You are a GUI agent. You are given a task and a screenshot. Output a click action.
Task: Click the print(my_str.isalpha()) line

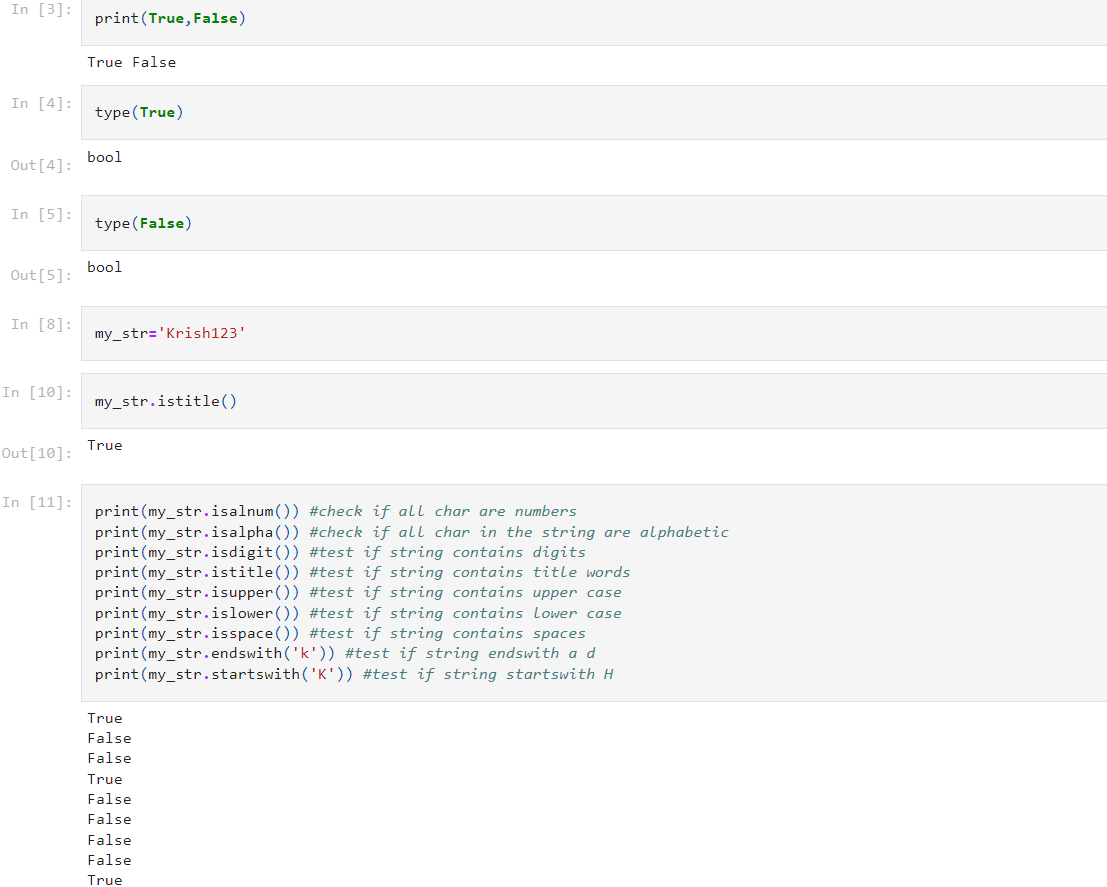pyautogui.click(x=197, y=532)
